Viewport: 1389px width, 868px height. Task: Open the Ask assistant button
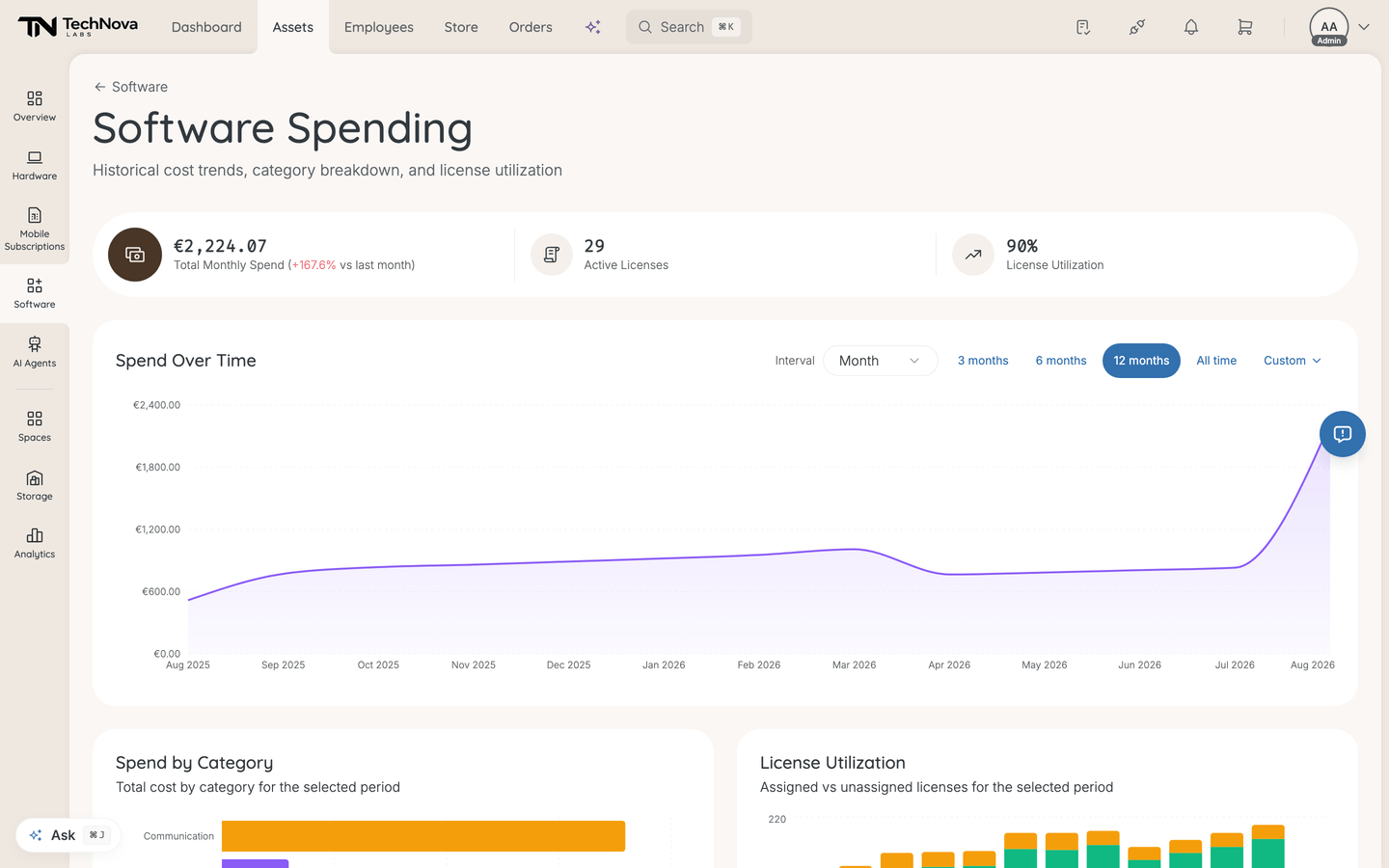[x=68, y=835]
